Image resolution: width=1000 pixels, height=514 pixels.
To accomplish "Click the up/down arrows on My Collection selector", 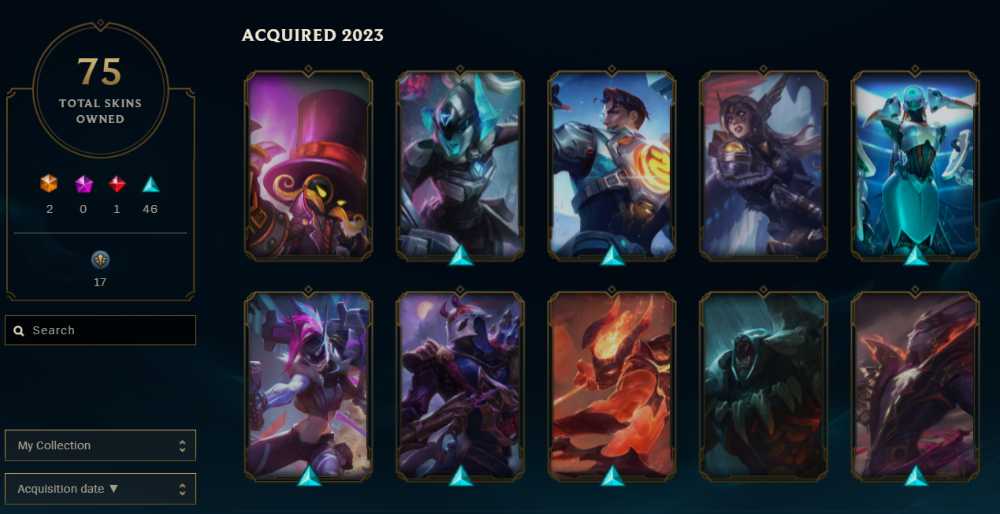I will tap(182, 446).
